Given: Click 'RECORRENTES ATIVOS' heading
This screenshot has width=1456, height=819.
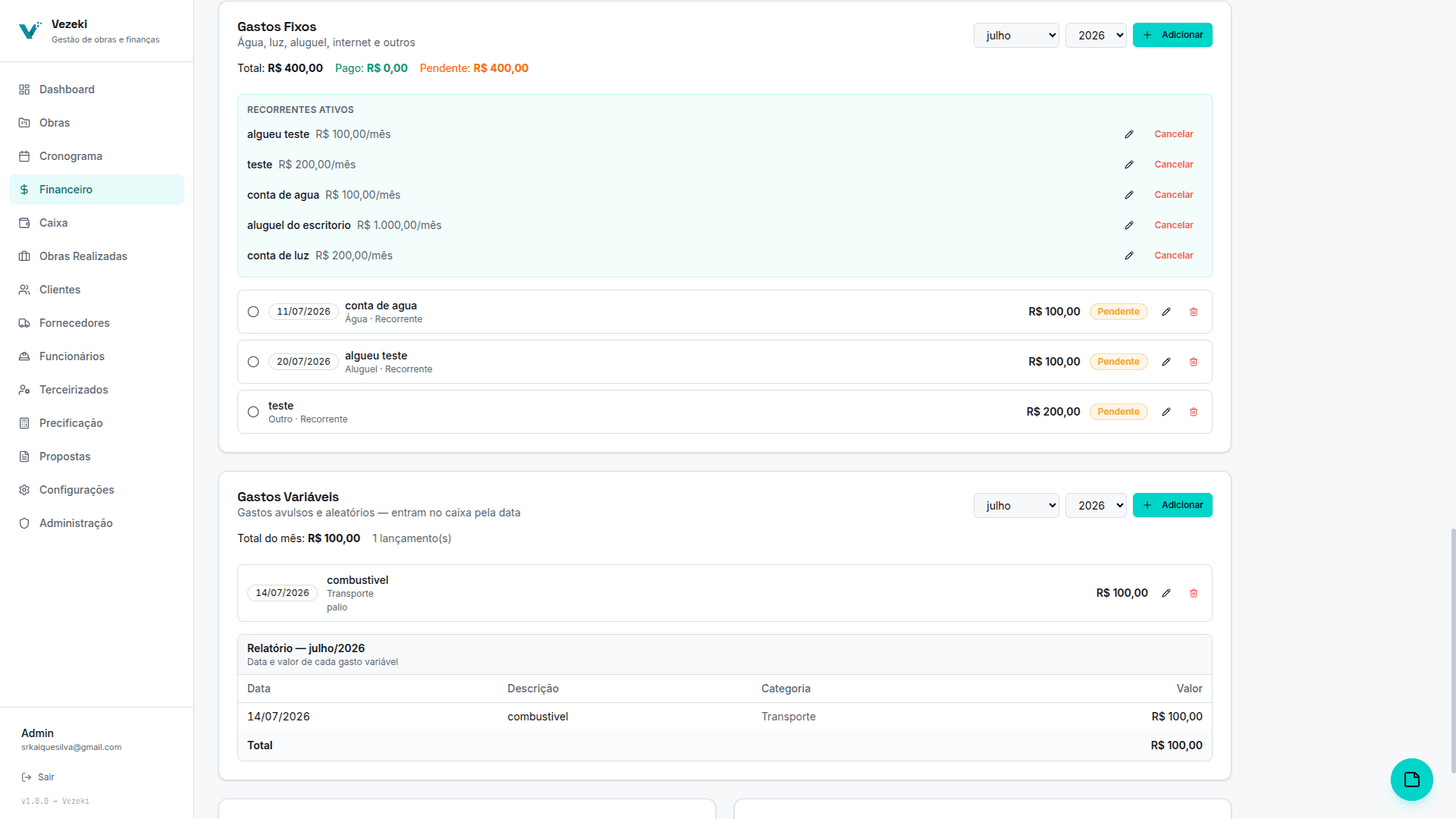Looking at the screenshot, I should 300,110.
